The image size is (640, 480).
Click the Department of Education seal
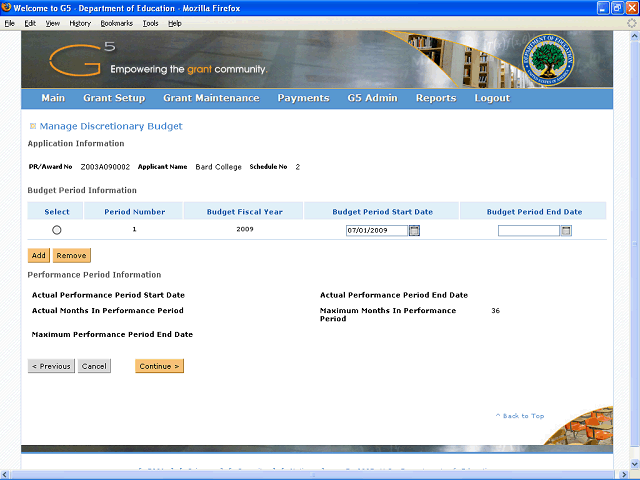pyautogui.click(x=547, y=60)
